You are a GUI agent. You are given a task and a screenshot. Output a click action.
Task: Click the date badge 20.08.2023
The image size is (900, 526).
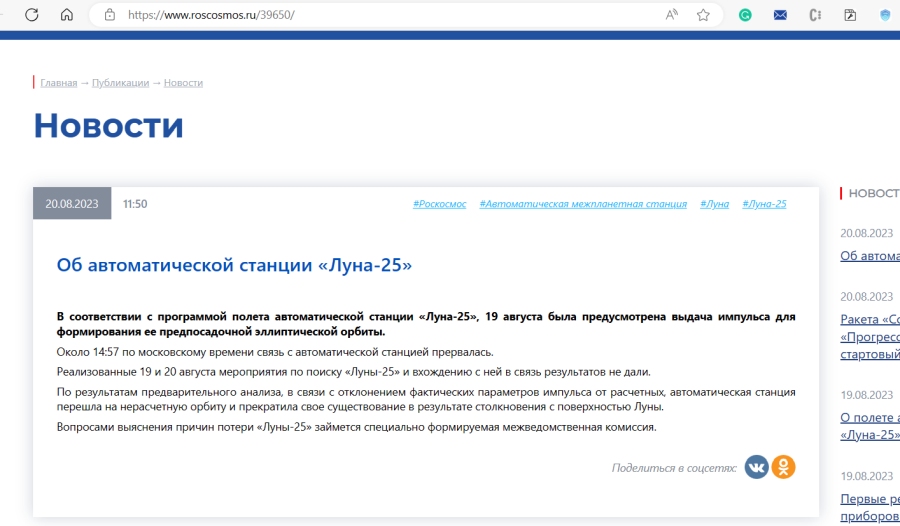tap(72, 203)
